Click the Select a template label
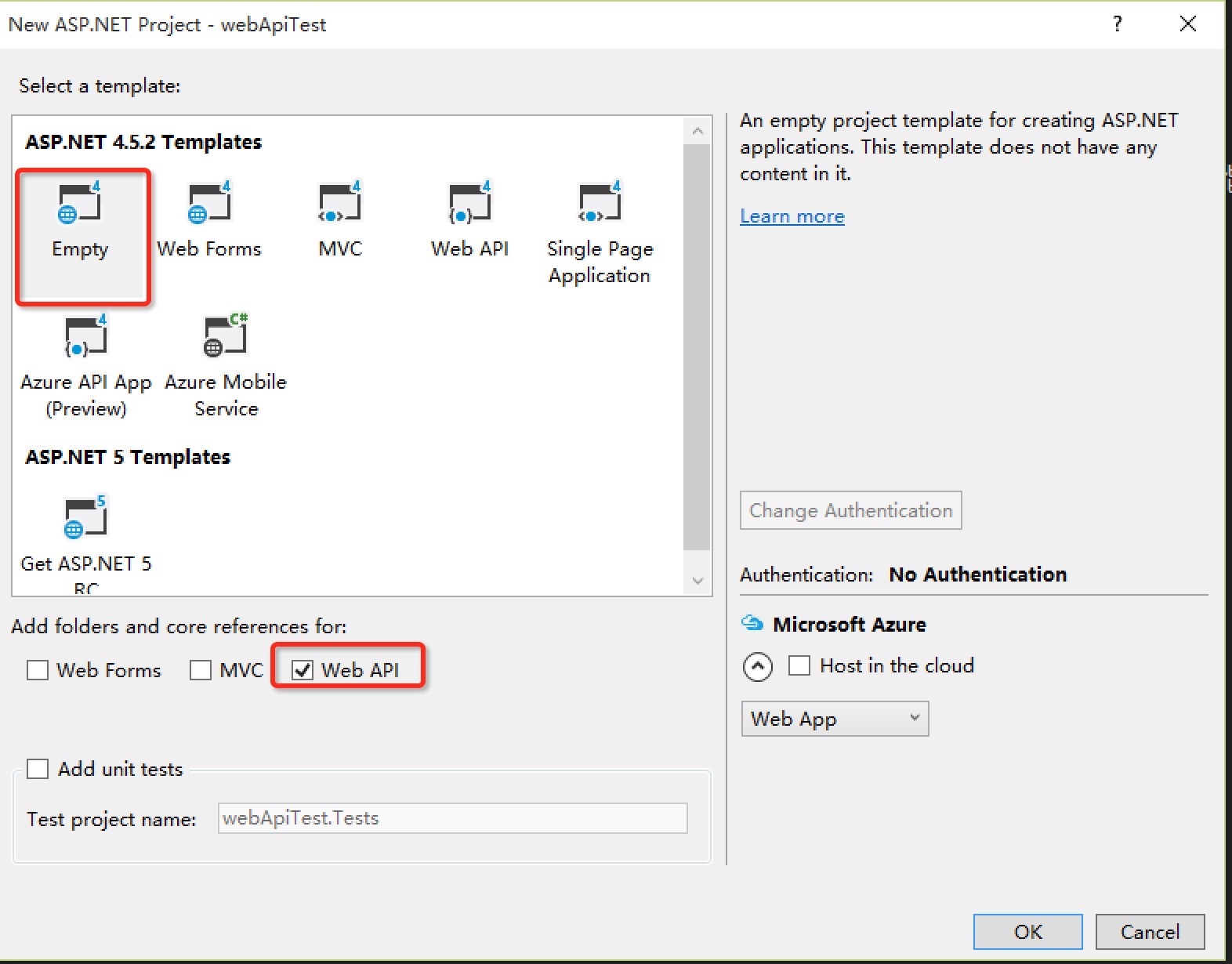The image size is (1232, 964). point(100,86)
